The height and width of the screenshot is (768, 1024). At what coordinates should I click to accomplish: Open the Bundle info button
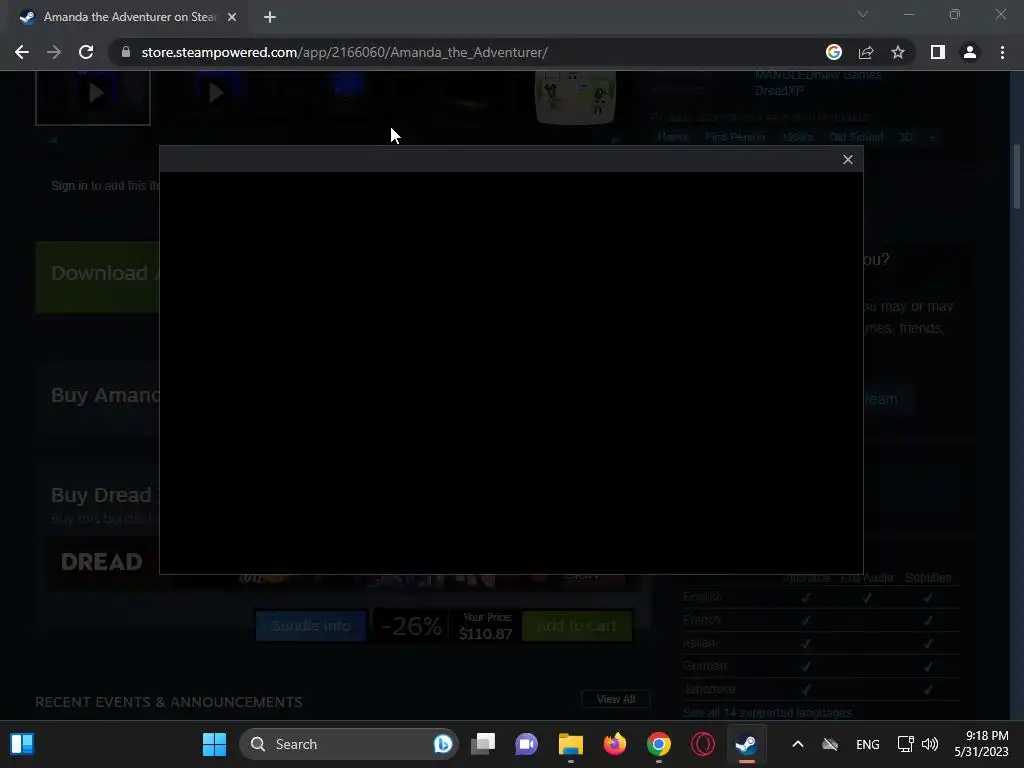pyautogui.click(x=311, y=626)
